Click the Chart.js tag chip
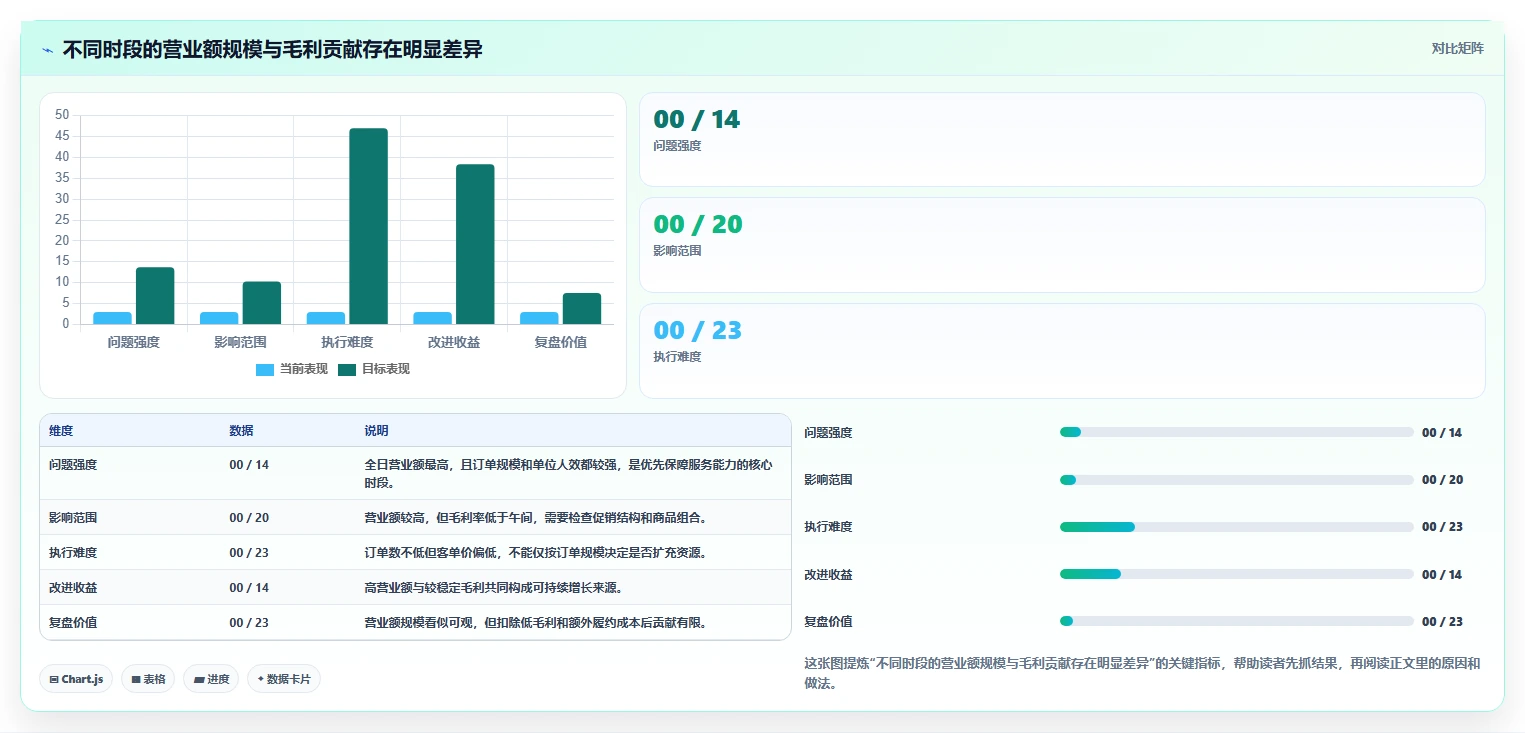This screenshot has width=1525, height=733. point(76,679)
